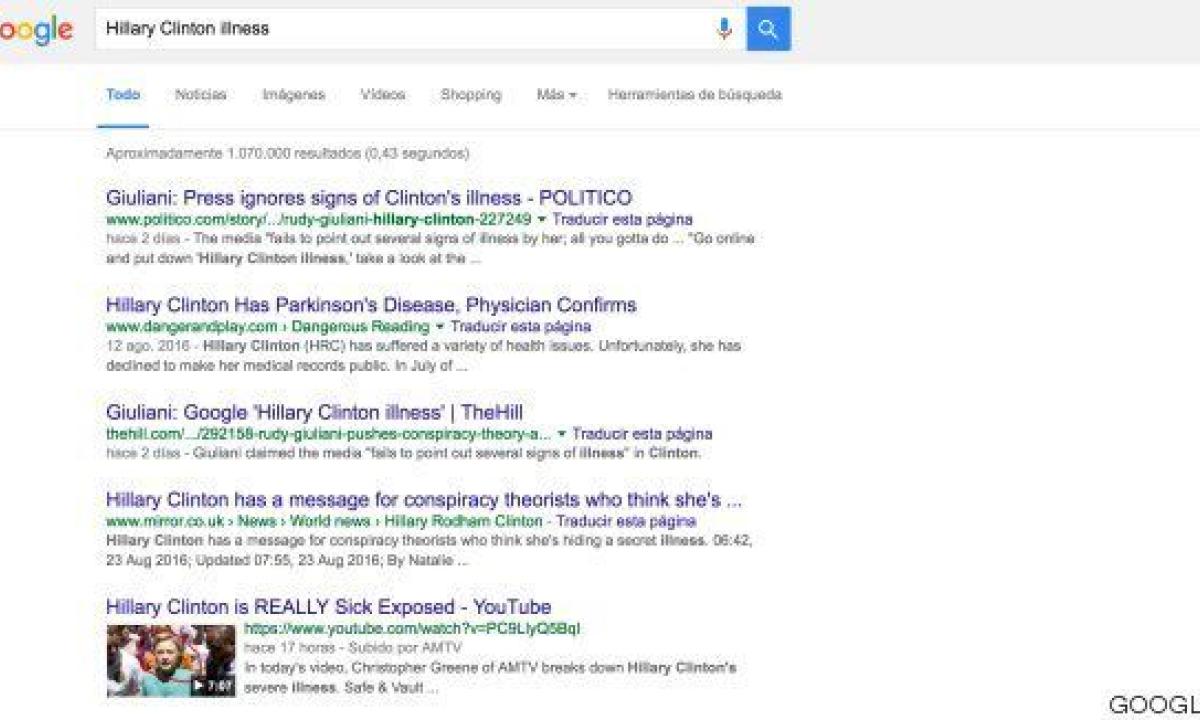This screenshot has width=1200, height=720.
Task: Open the POLITICO Giuliani press result
Action: click(x=369, y=198)
